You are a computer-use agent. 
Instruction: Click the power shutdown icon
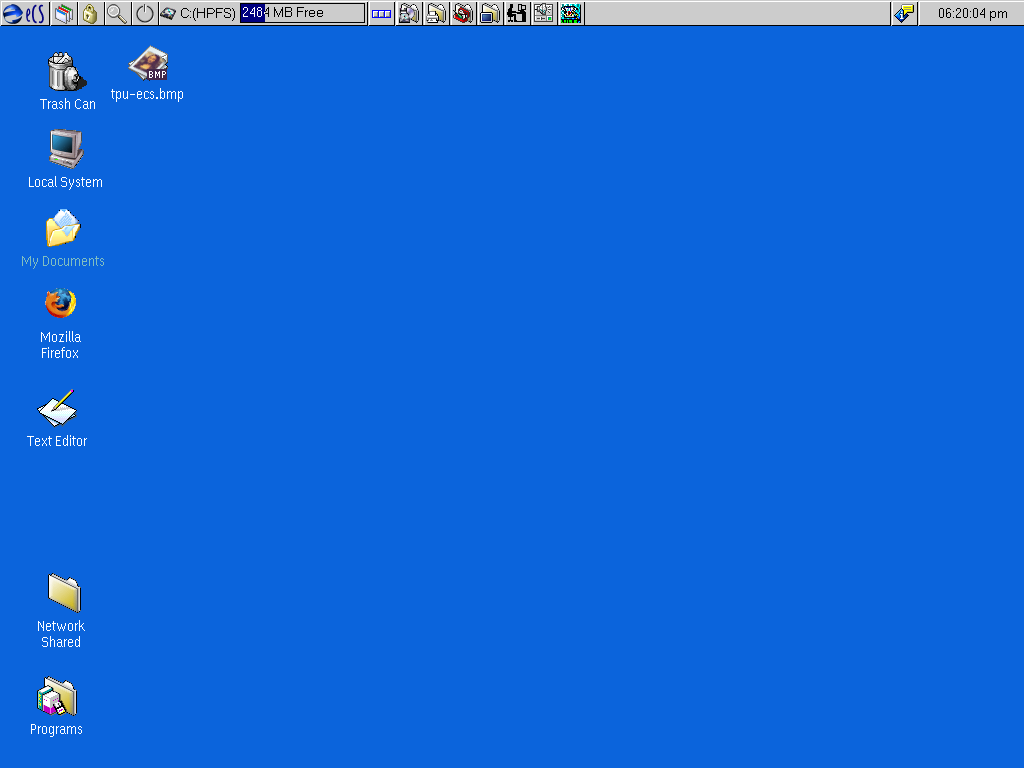[144, 13]
